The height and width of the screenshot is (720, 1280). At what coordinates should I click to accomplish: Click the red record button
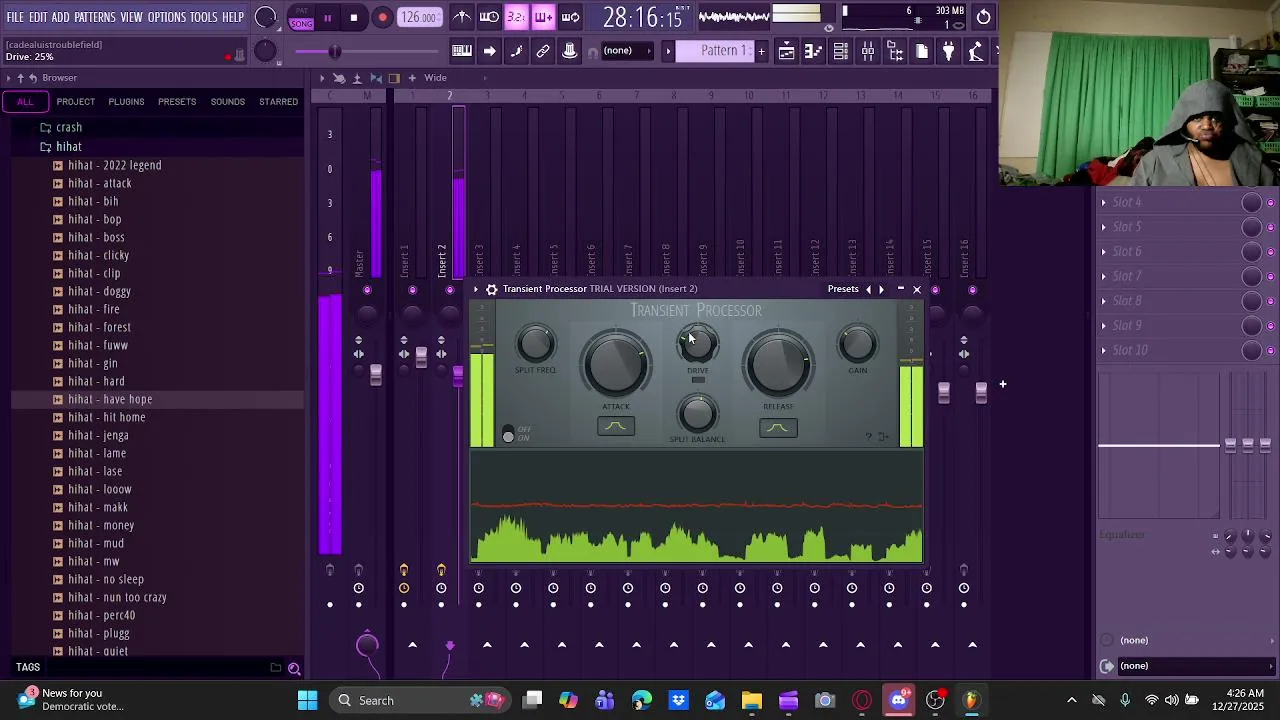pyautogui.click(x=382, y=18)
